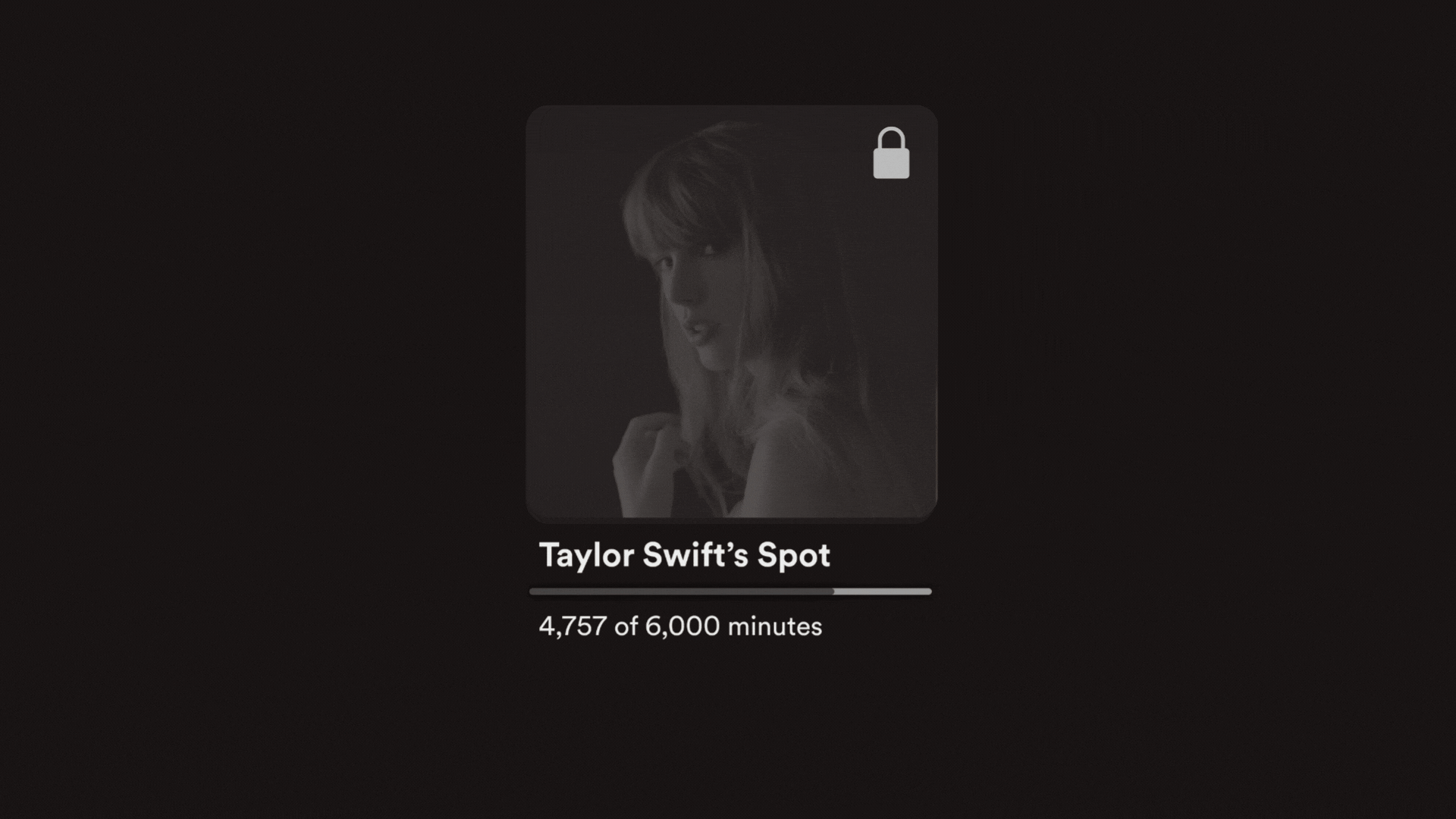Click the word "Taylor" in the title

[x=586, y=556]
